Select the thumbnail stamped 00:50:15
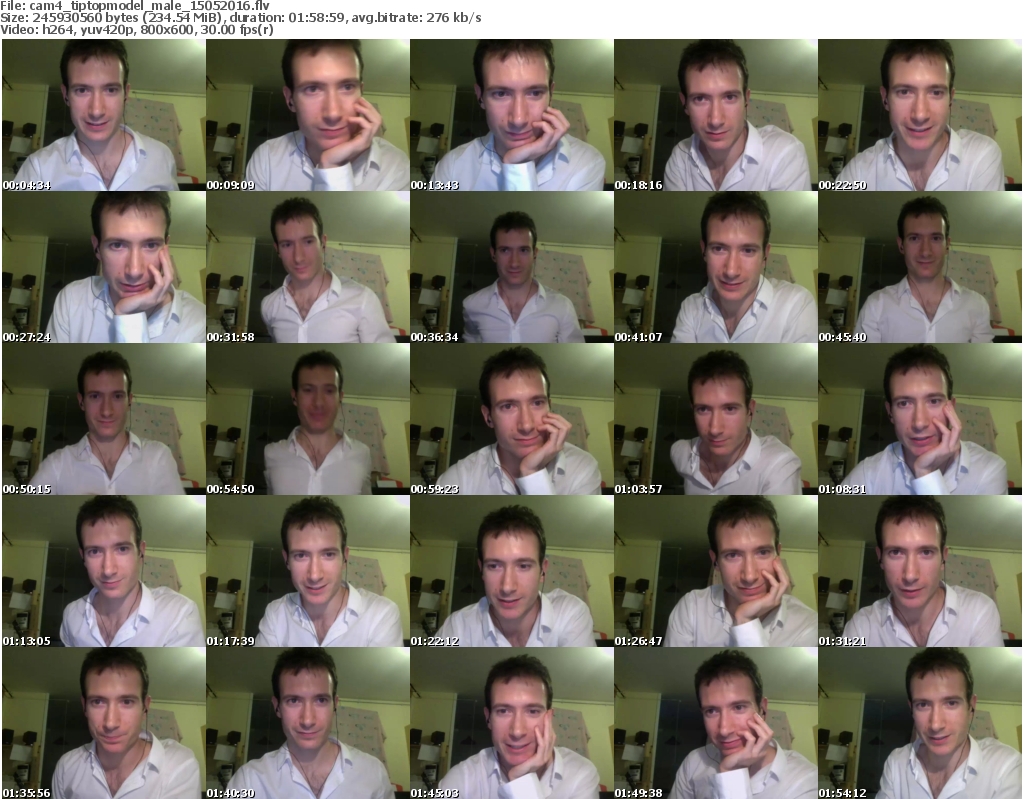Image resolution: width=1024 pixels, height=799 pixels. pyautogui.click(x=104, y=419)
